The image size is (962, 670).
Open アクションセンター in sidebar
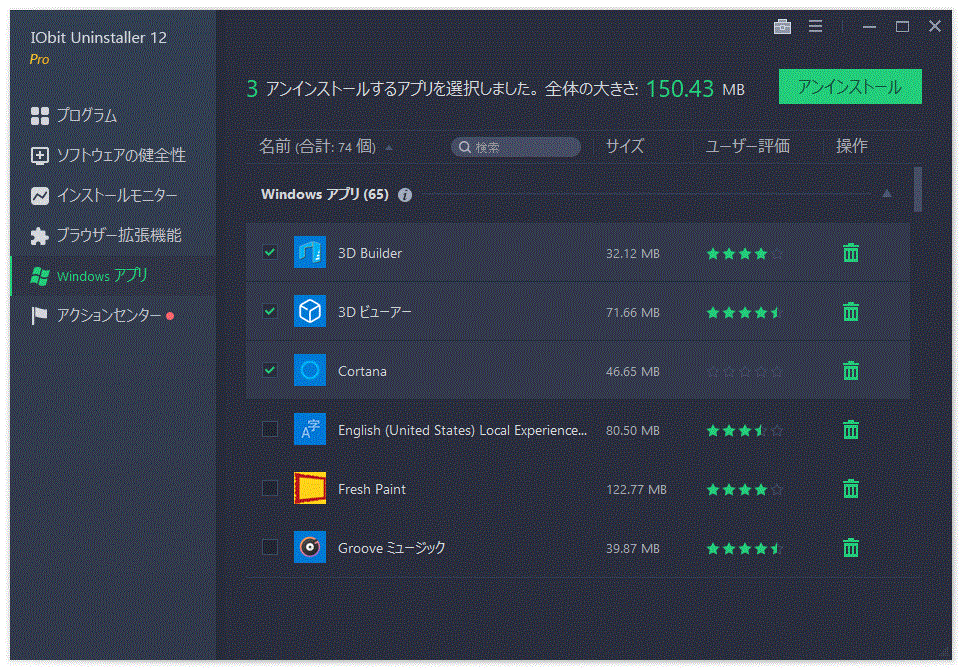tap(112, 315)
